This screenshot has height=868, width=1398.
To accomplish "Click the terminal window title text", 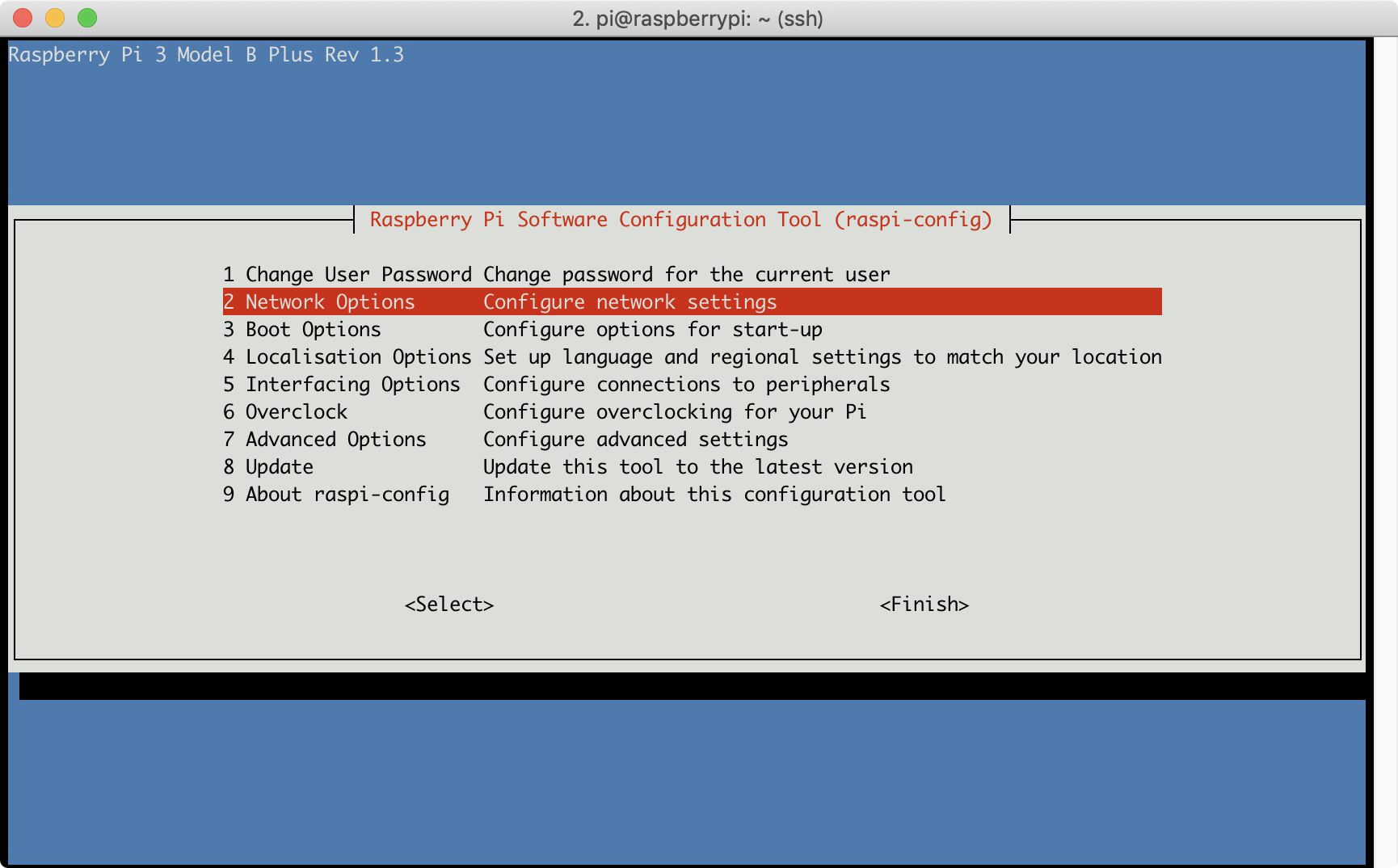I will click(698, 19).
